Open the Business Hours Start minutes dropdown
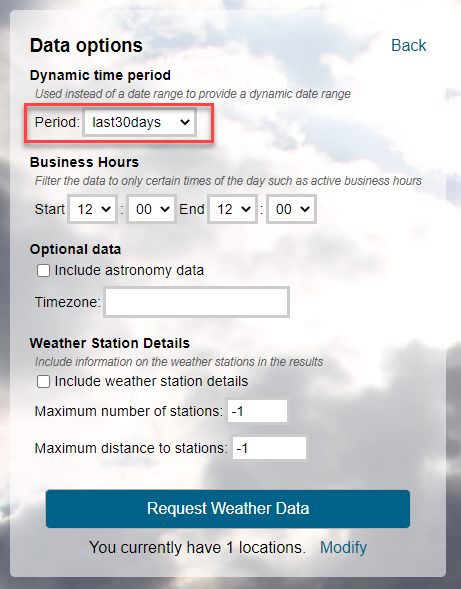 151,209
